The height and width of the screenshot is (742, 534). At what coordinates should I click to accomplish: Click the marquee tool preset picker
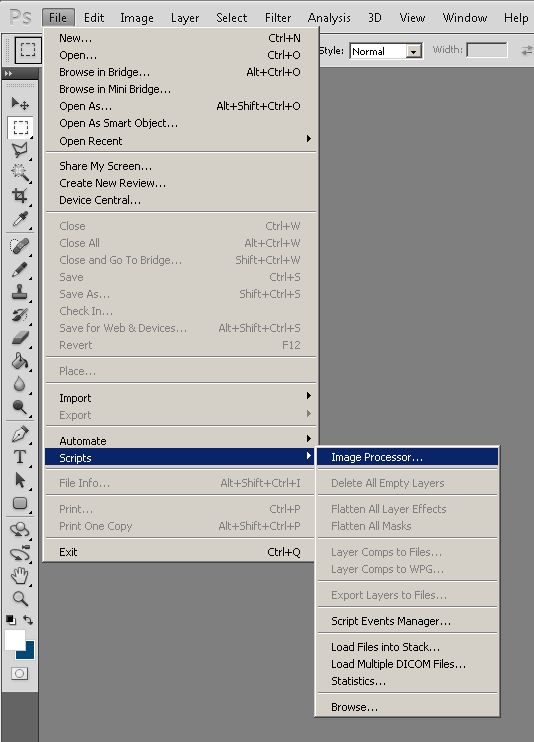coord(28,50)
